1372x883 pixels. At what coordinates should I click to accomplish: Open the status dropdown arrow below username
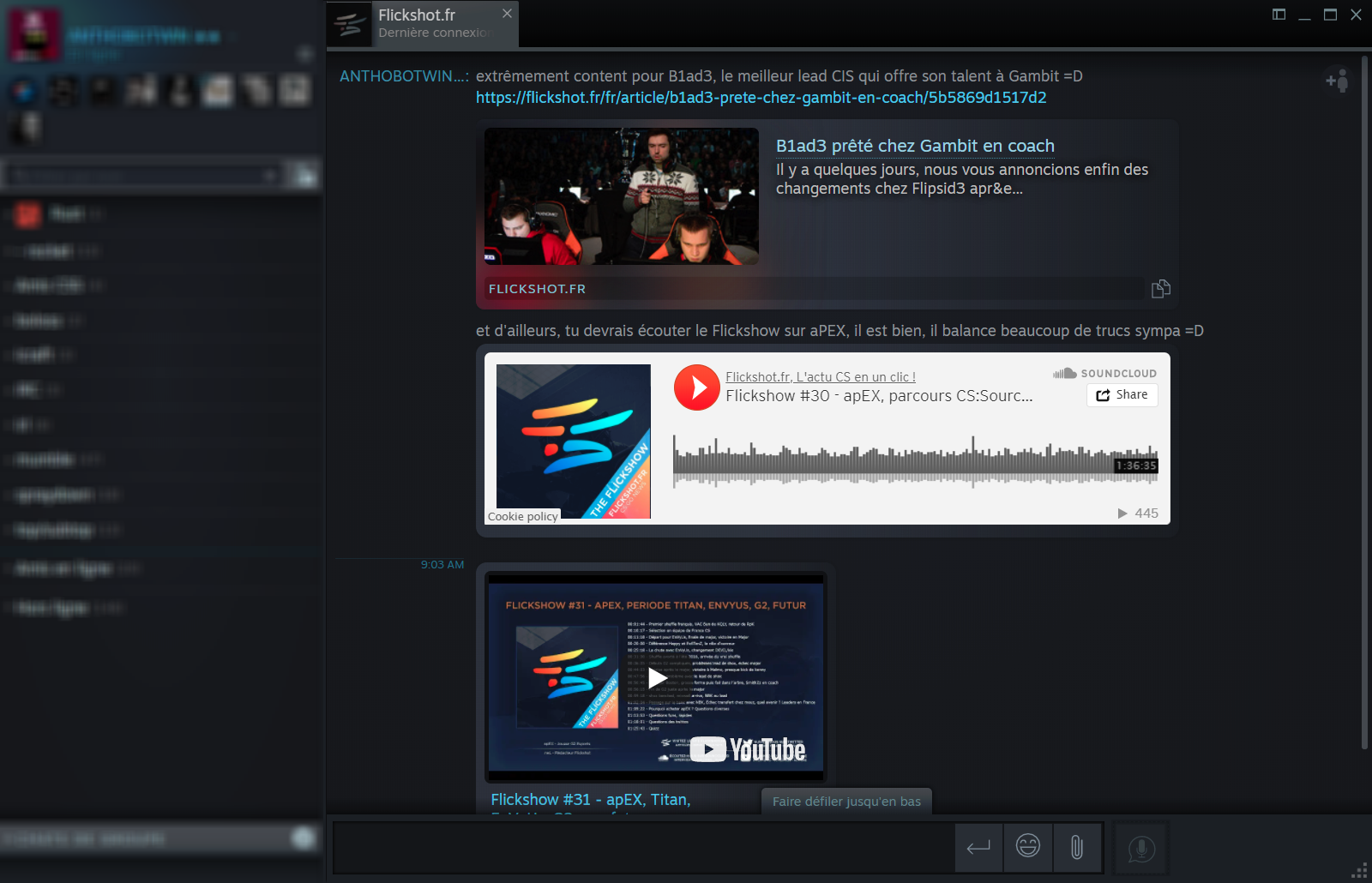[304, 55]
